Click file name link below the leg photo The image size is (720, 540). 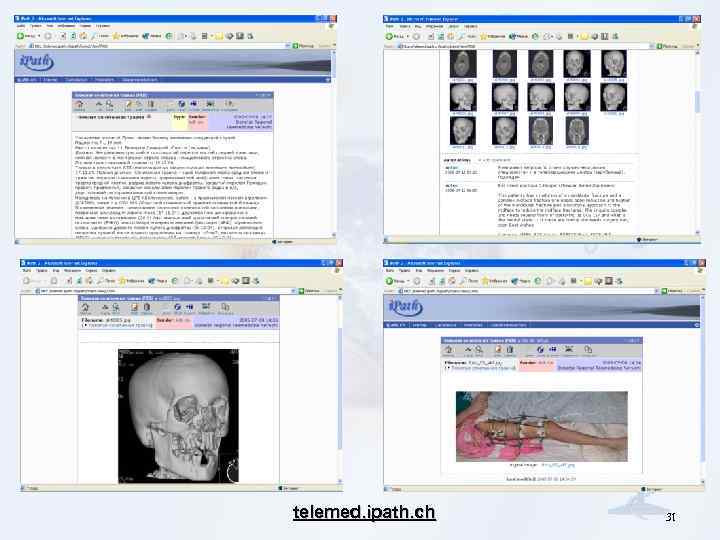click(557, 465)
